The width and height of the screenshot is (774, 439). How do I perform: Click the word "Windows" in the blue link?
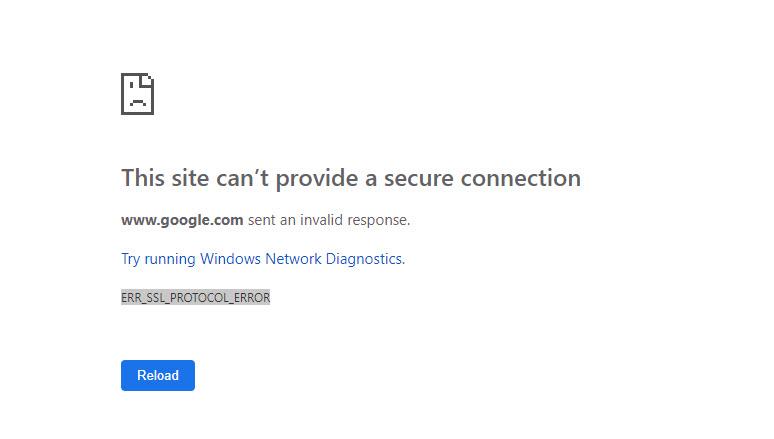tap(230, 259)
